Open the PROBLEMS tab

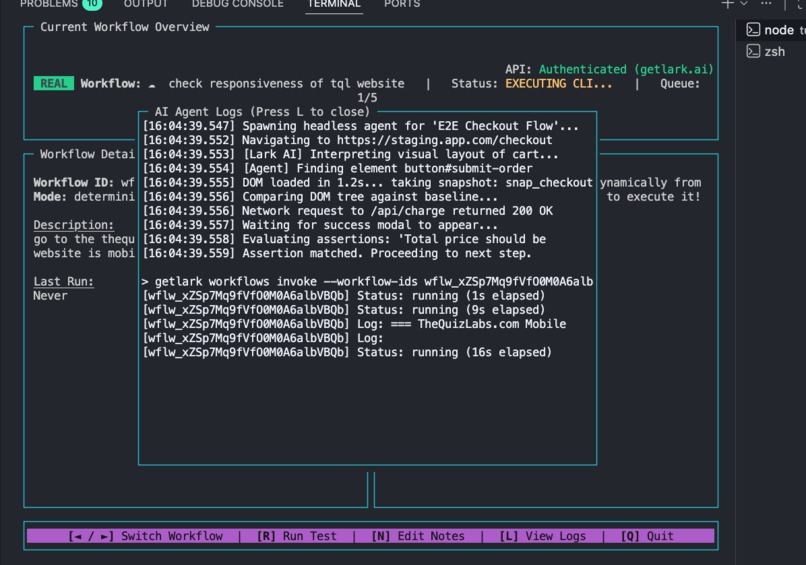[x=49, y=4]
